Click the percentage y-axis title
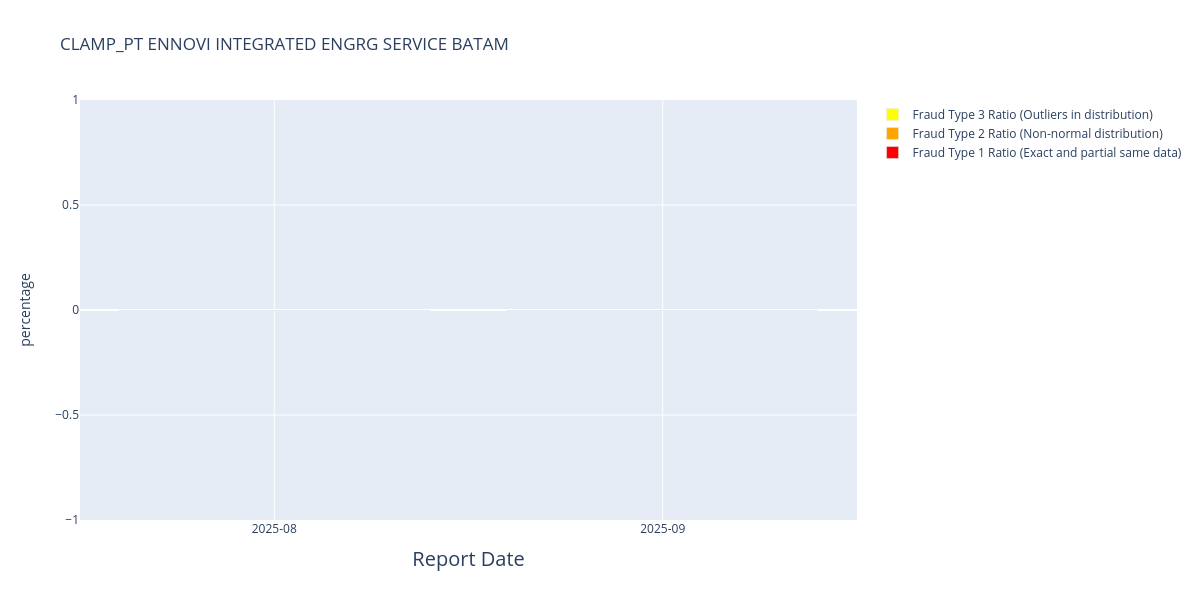1200x600 pixels. click(26, 310)
